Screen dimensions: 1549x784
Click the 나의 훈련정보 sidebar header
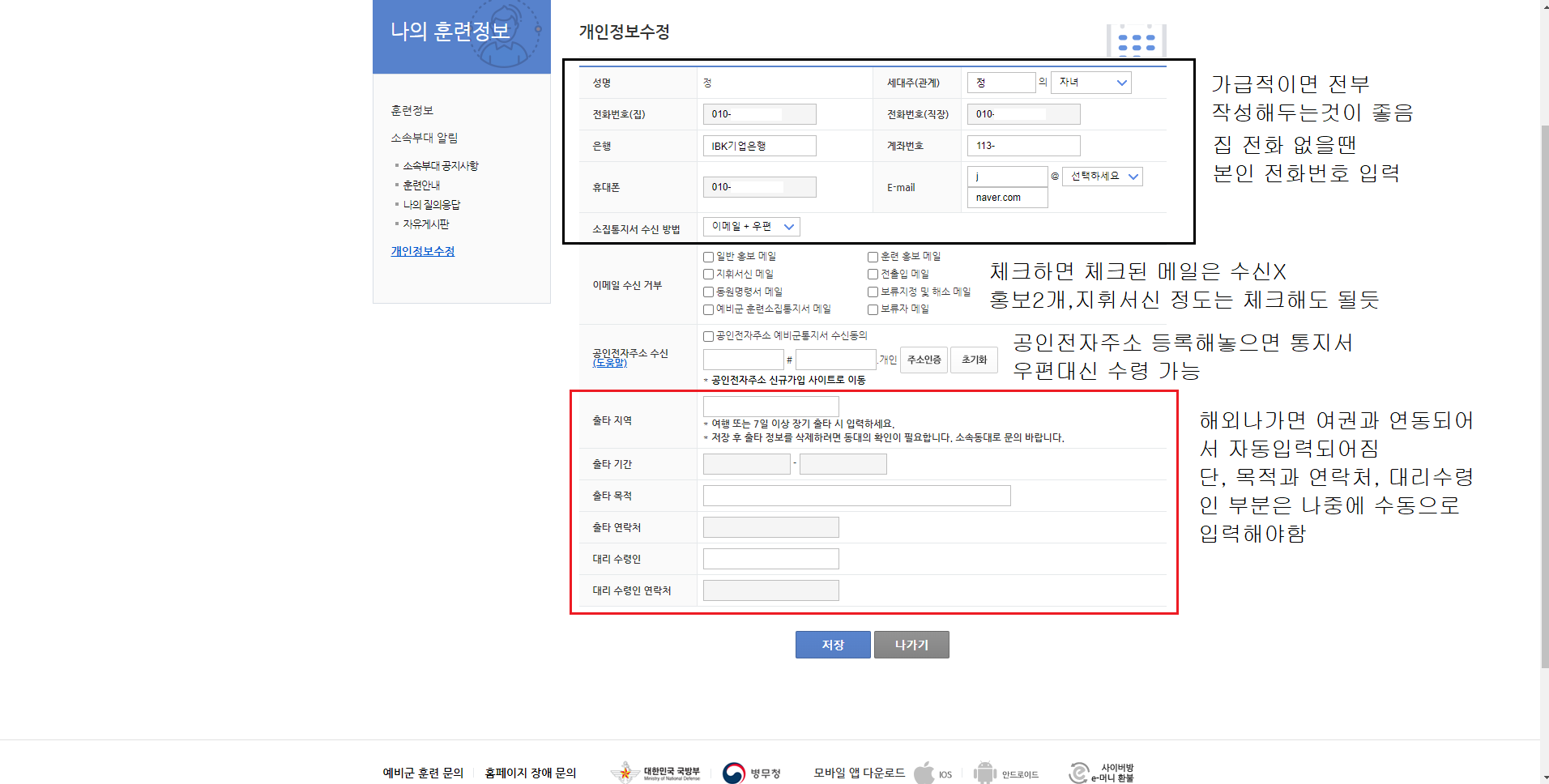click(462, 36)
